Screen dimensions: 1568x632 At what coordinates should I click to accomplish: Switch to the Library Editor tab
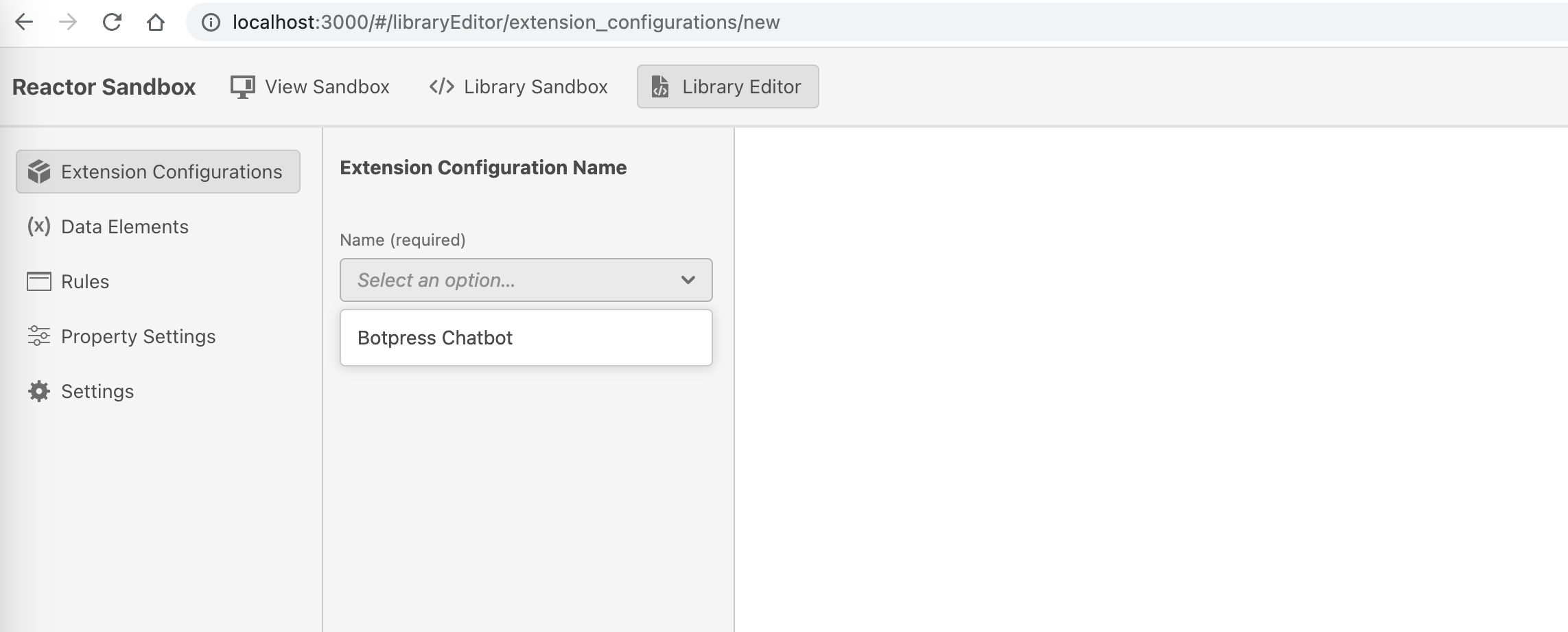[x=727, y=86]
